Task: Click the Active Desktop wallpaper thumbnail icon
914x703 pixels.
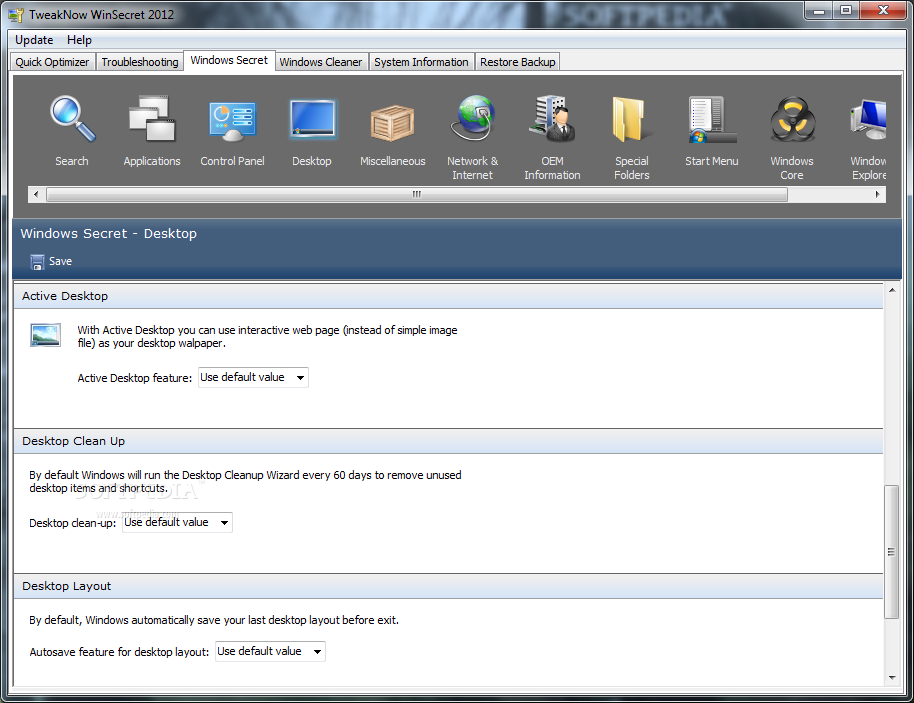Action: [45, 335]
